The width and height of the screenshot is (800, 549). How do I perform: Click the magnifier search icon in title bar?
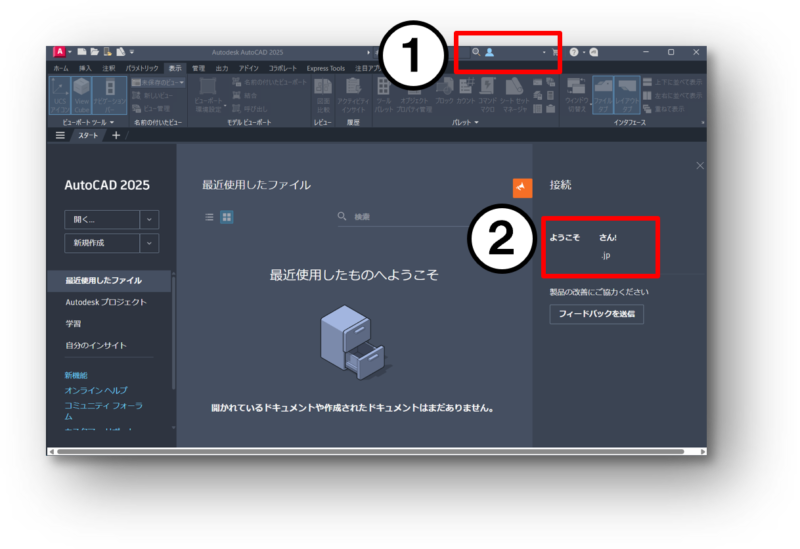tap(476, 52)
